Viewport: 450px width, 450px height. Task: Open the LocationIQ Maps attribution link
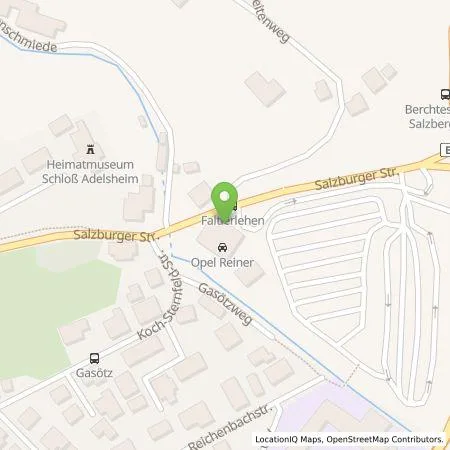(288, 439)
